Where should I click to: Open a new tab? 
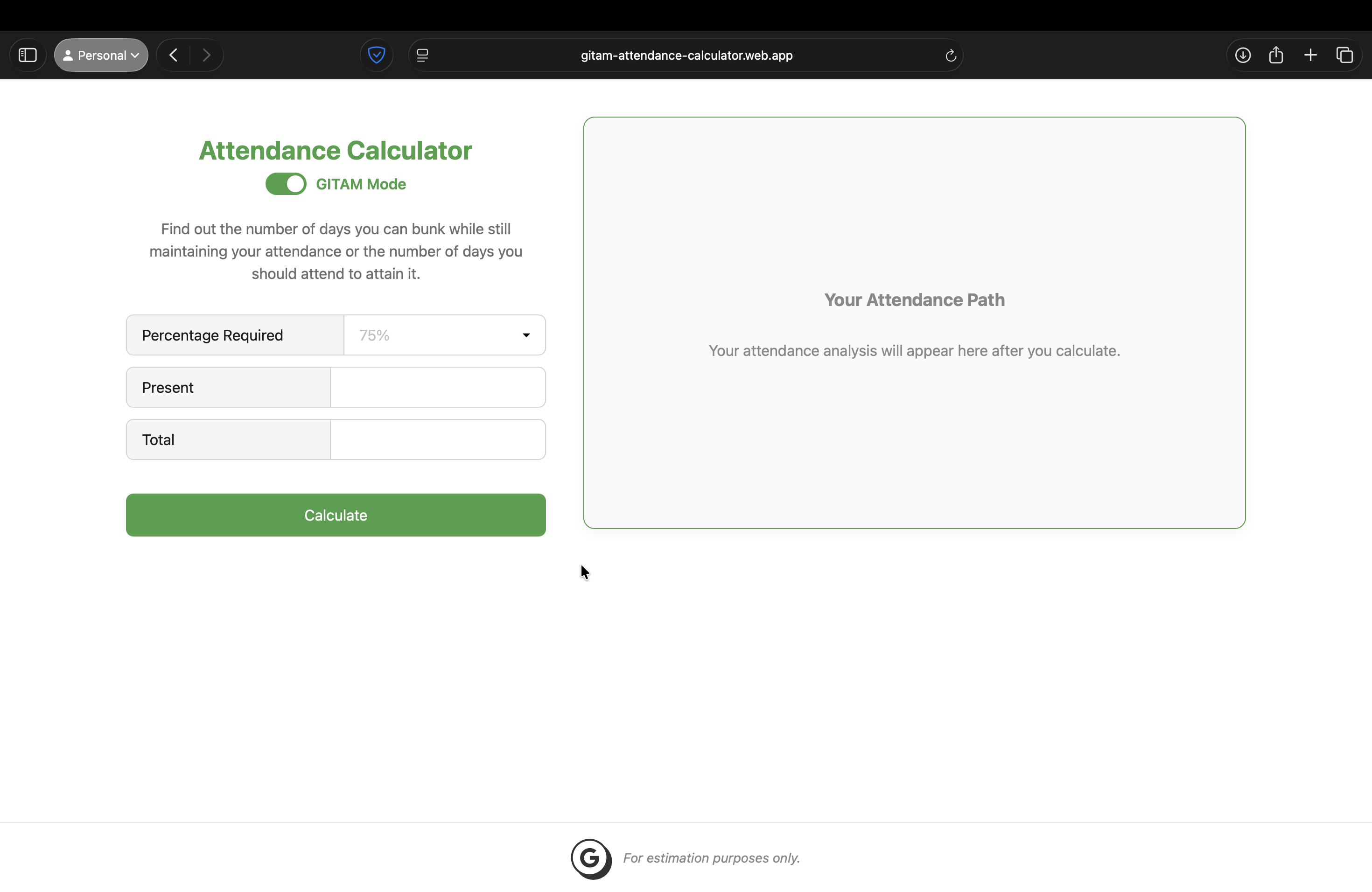pyautogui.click(x=1310, y=56)
